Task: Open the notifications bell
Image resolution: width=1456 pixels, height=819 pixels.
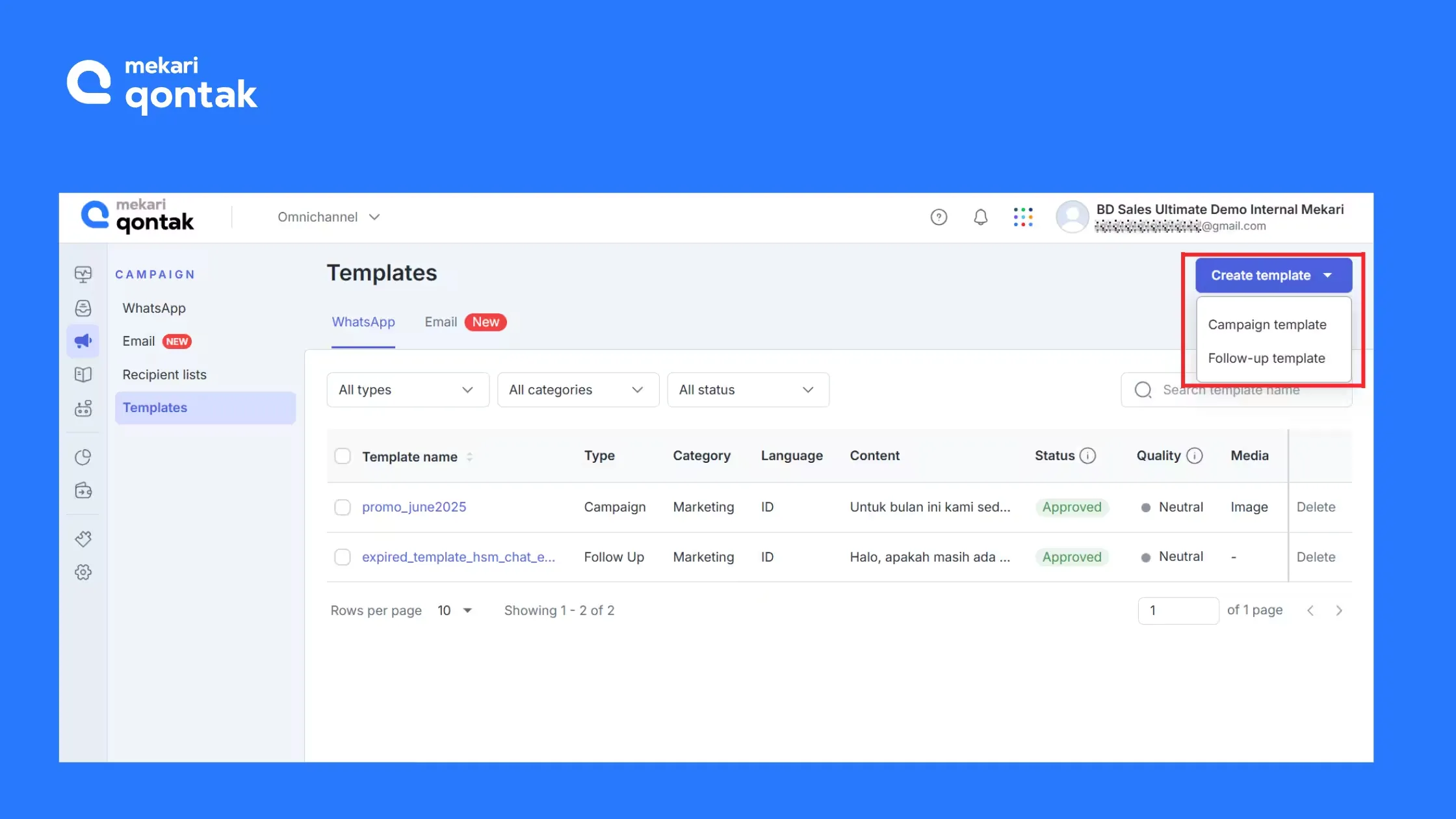Action: tap(981, 217)
